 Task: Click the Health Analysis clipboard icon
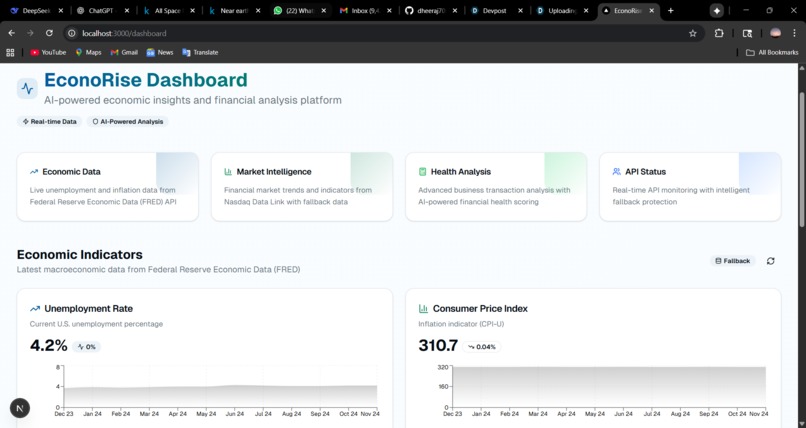tap(423, 172)
